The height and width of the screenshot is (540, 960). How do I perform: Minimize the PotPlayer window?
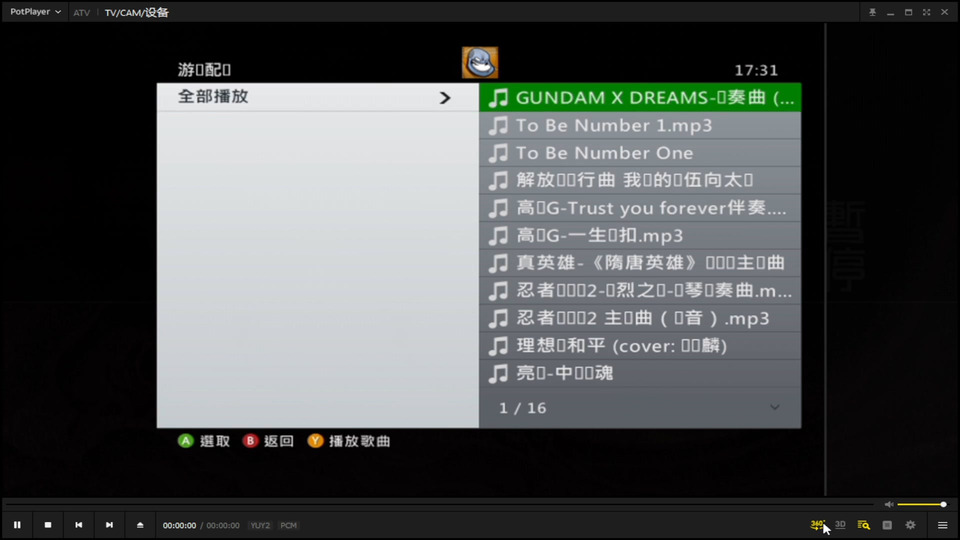coord(890,12)
